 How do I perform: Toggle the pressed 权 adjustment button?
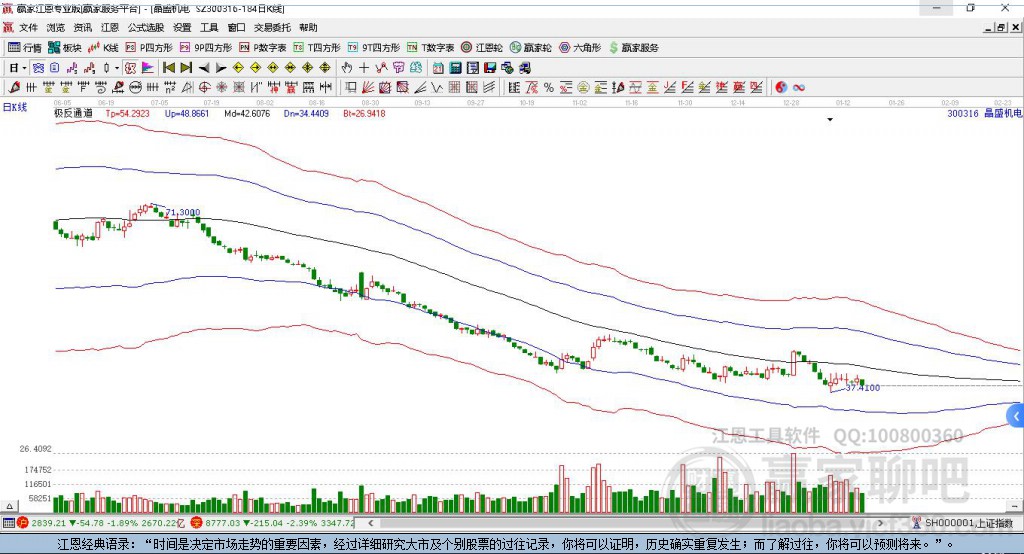(x=130, y=68)
